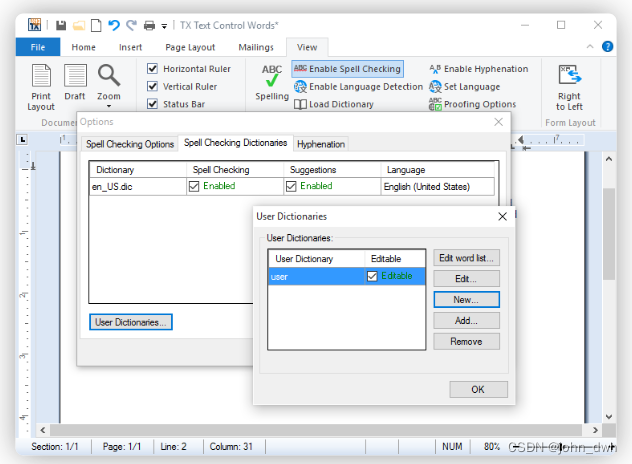Screen dimensions: 632x464
Task: Click the Dictionary column header
Action: [138, 170]
